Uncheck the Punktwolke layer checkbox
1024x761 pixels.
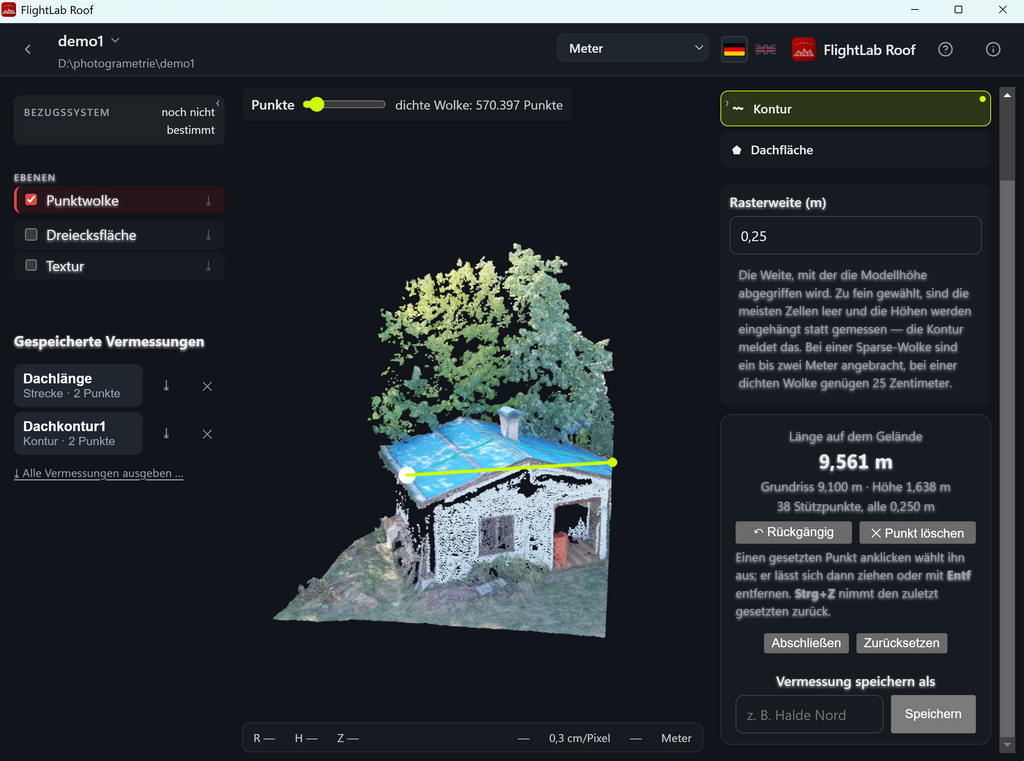pyautogui.click(x=31, y=200)
